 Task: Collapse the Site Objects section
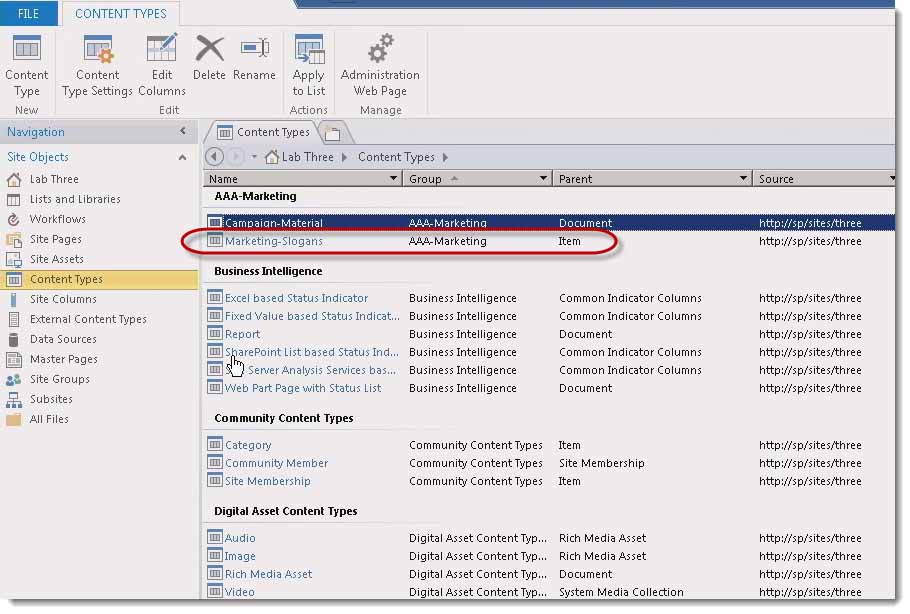click(181, 157)
